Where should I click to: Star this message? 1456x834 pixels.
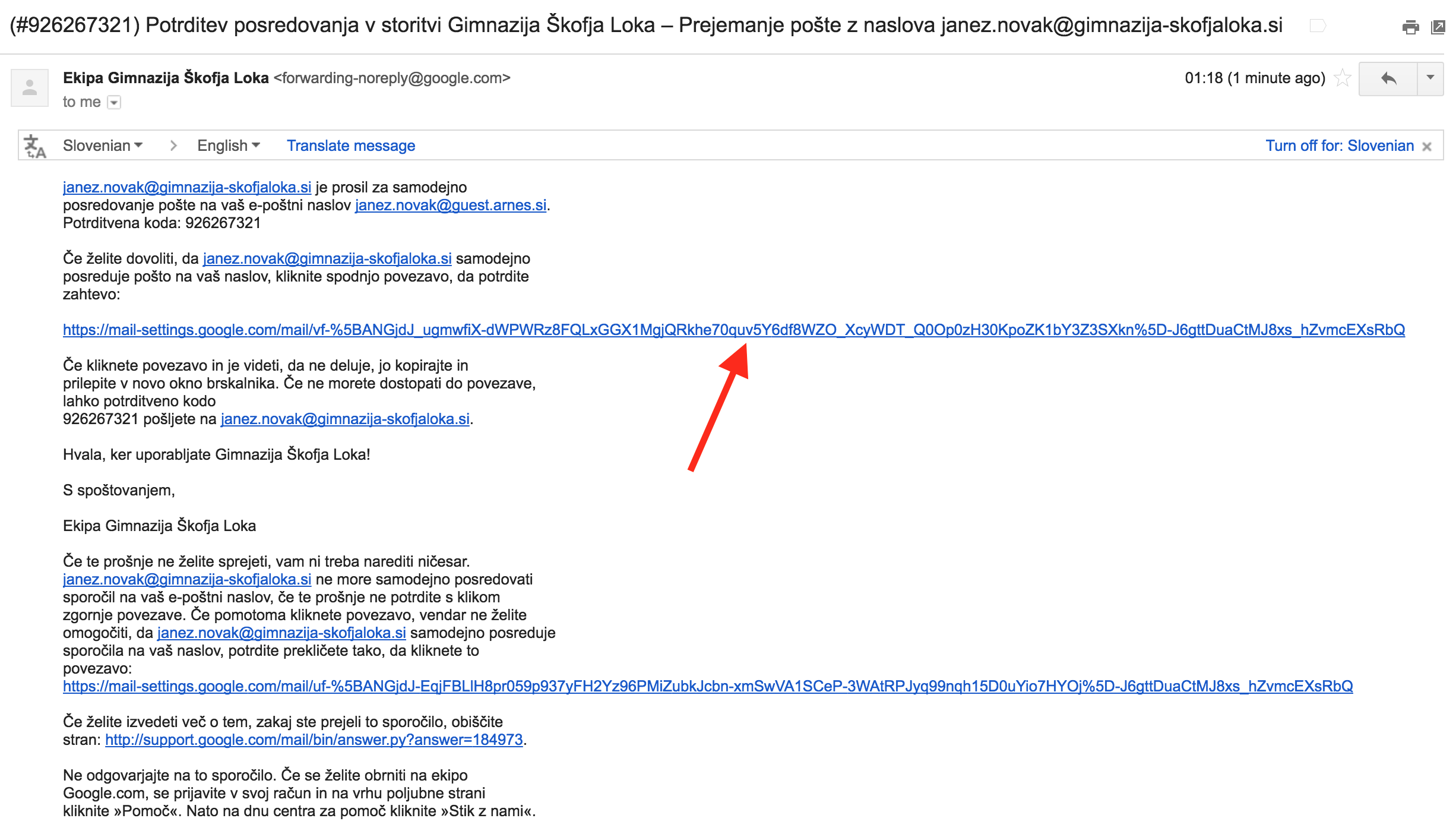1342,78
